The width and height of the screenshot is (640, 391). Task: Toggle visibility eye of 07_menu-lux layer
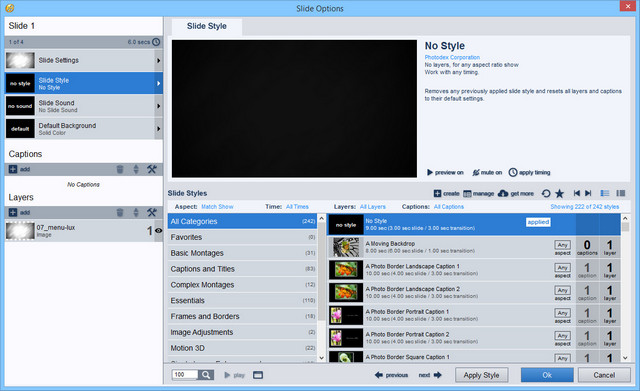158,231
